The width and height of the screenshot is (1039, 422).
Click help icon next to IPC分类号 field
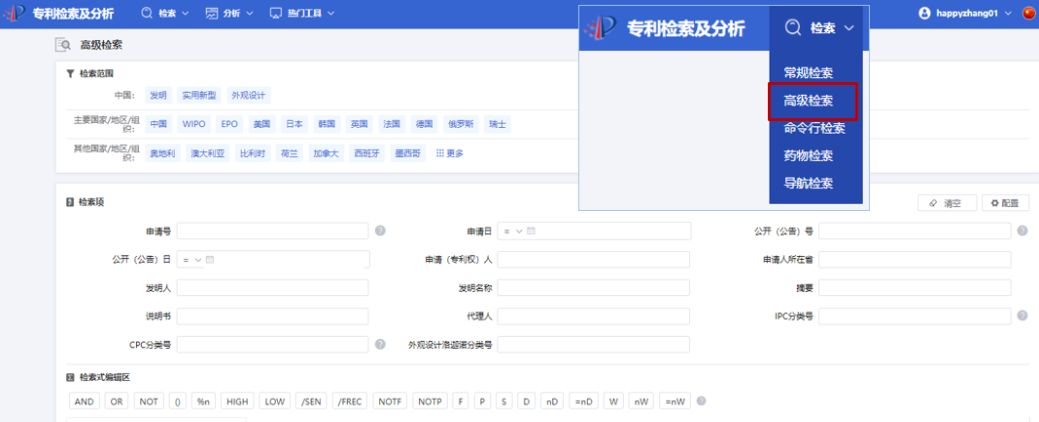pyautogui.click(x=1022, y=315)
